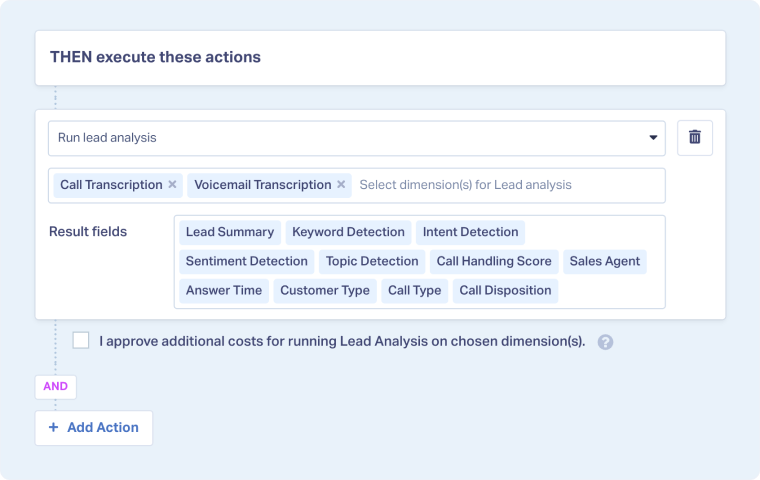This screenshot has width=760, height=480.
Task: Click the Select dimension(s) input field
Action: pos(505,185)
